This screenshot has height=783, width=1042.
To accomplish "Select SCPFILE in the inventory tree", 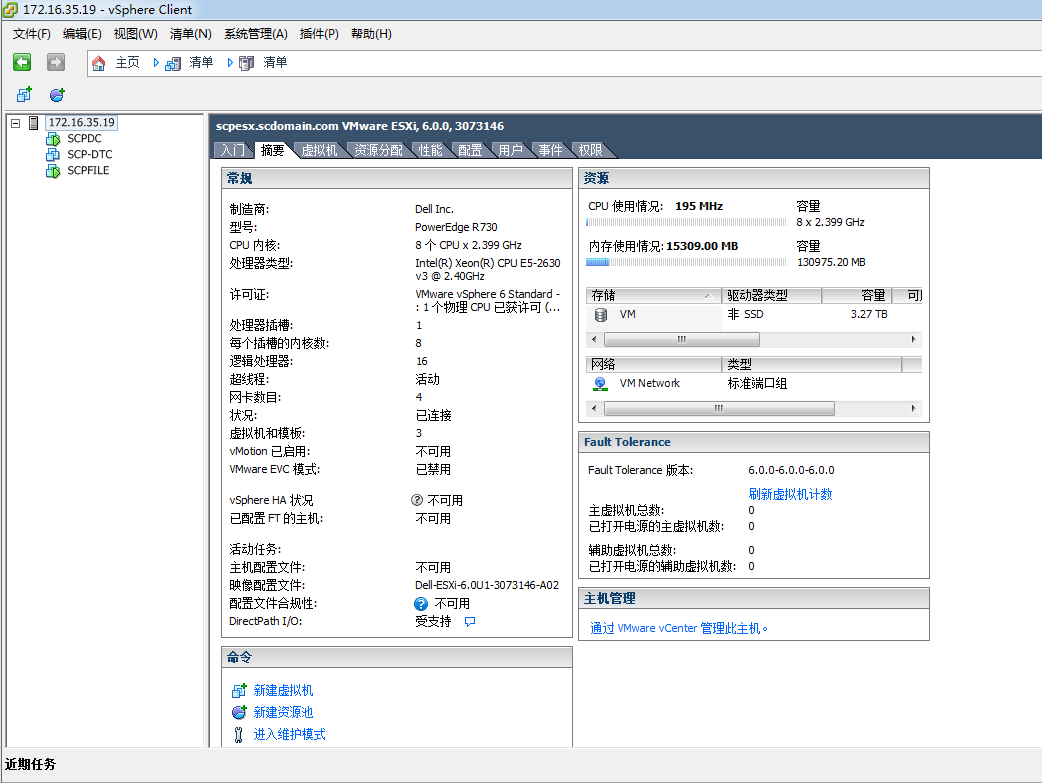I will click(88, 171).
